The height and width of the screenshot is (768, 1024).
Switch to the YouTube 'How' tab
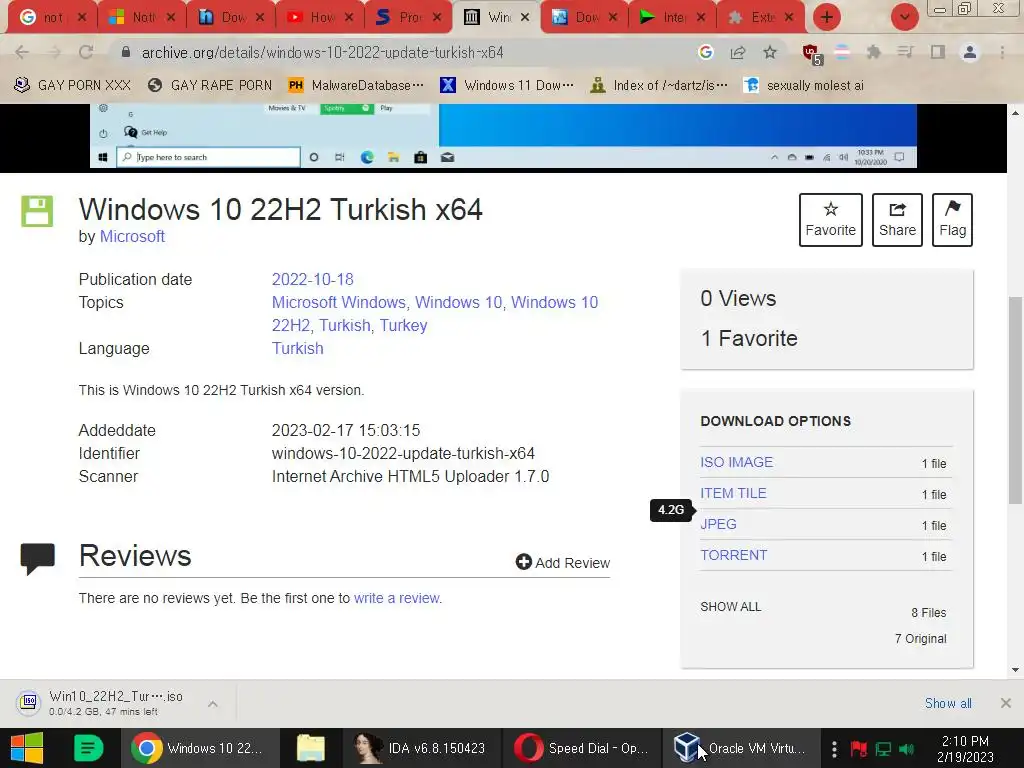click(x=320, y=17)
